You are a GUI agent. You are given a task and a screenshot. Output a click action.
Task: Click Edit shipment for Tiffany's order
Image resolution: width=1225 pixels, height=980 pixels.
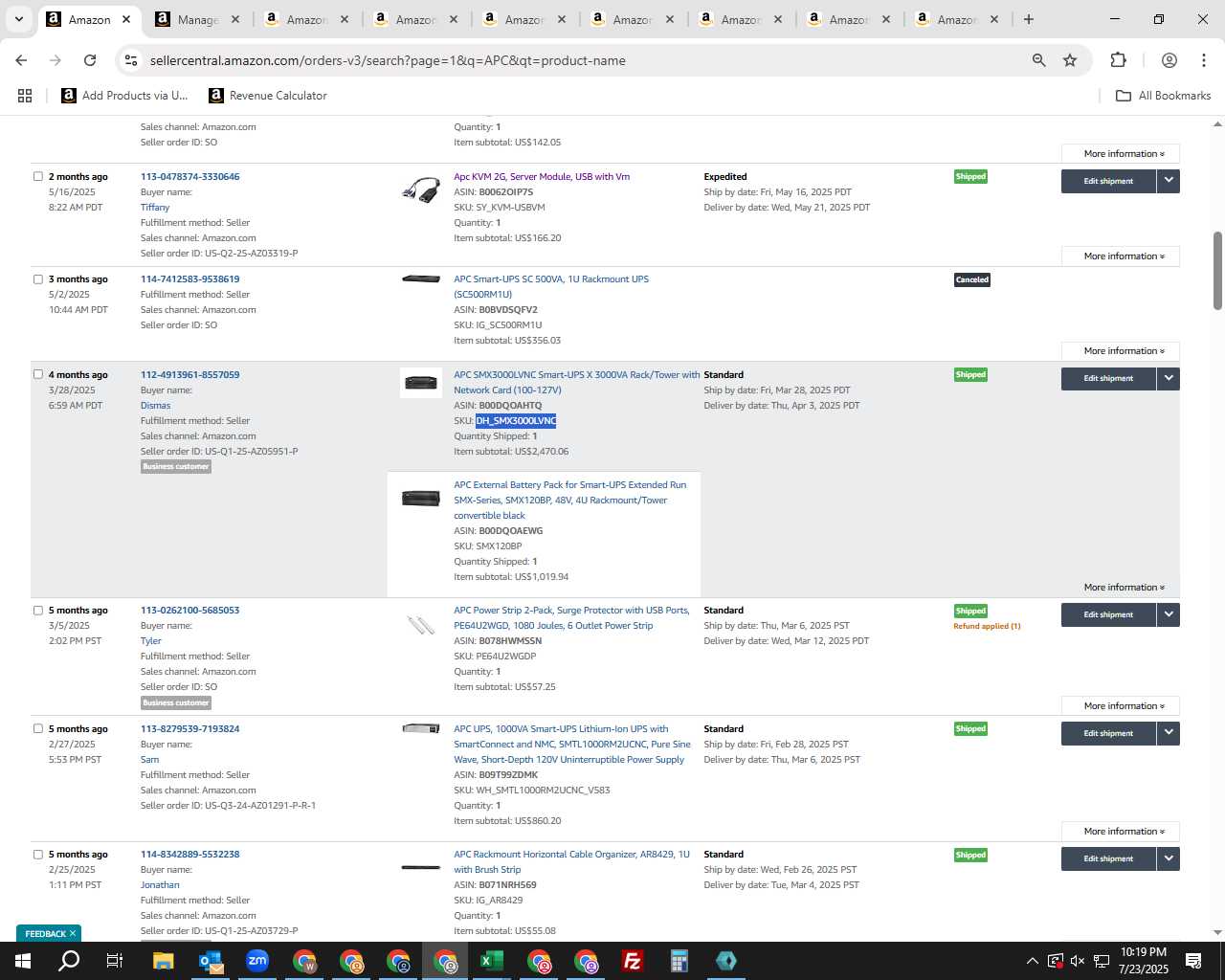point(1108,181)
